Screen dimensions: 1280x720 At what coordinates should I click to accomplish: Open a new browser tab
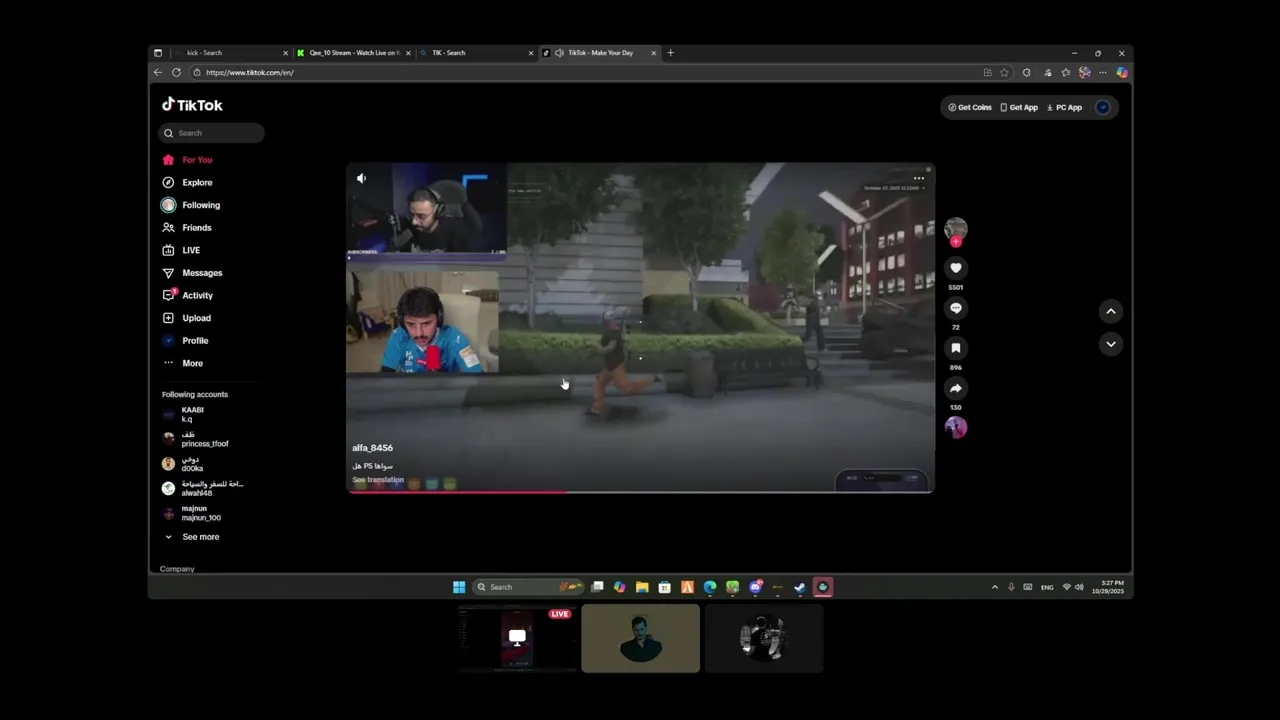[x=671, y=53]
